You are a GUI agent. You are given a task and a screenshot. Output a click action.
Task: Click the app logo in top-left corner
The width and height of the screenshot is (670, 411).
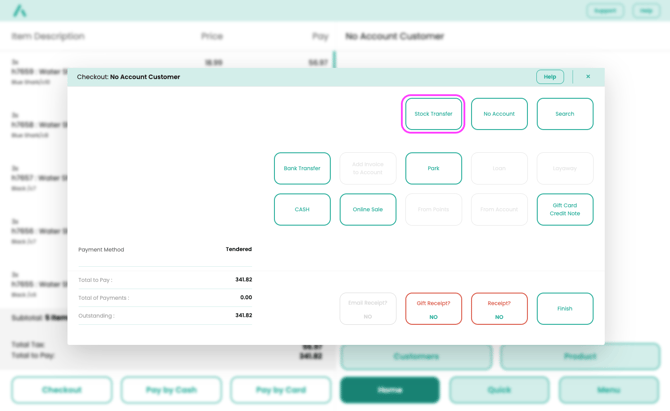[x=19, y=11]
